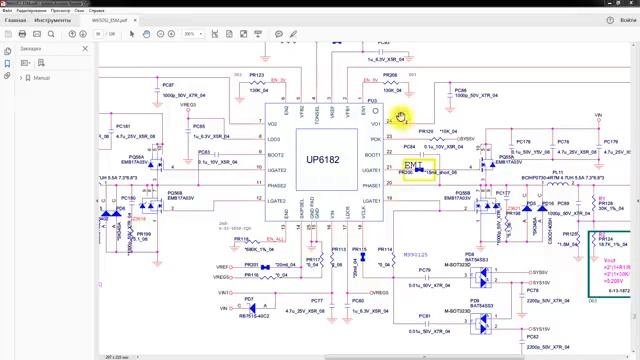
Task: Go to next page with the down arrow
Action: (83, 34)
